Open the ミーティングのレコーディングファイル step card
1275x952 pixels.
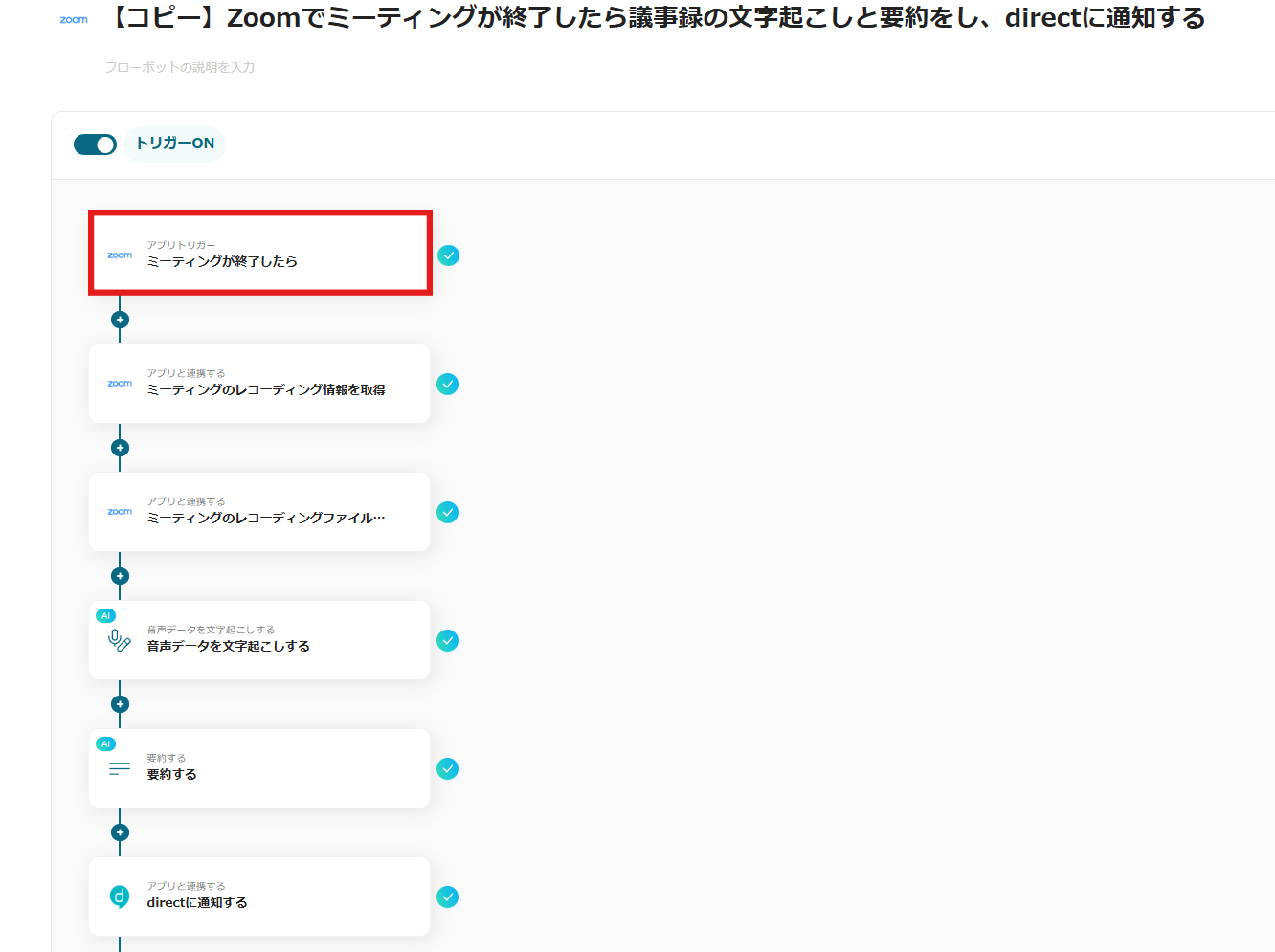pos(259,512)
